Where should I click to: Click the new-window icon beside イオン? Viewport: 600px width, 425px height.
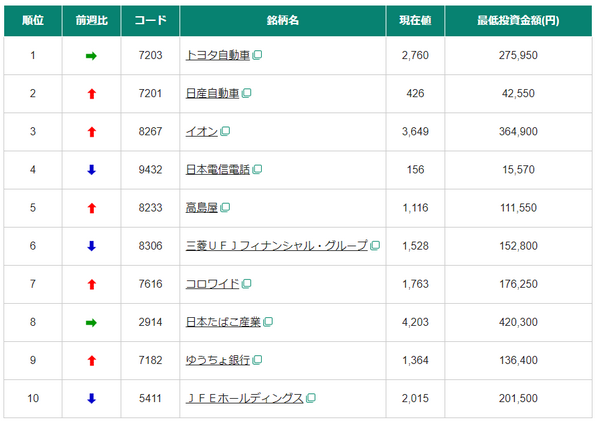click(225, 131)
